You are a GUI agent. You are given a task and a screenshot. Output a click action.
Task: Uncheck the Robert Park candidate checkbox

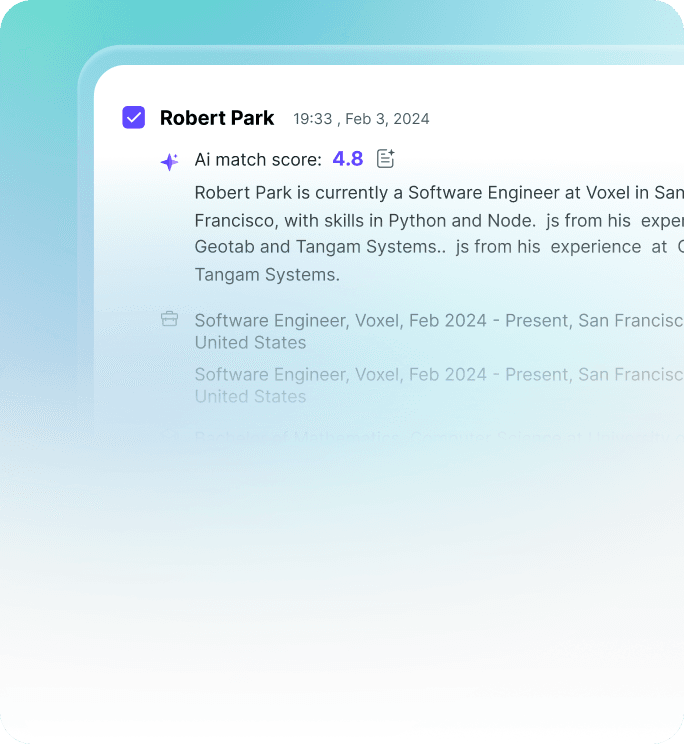[x=133, y=118]
